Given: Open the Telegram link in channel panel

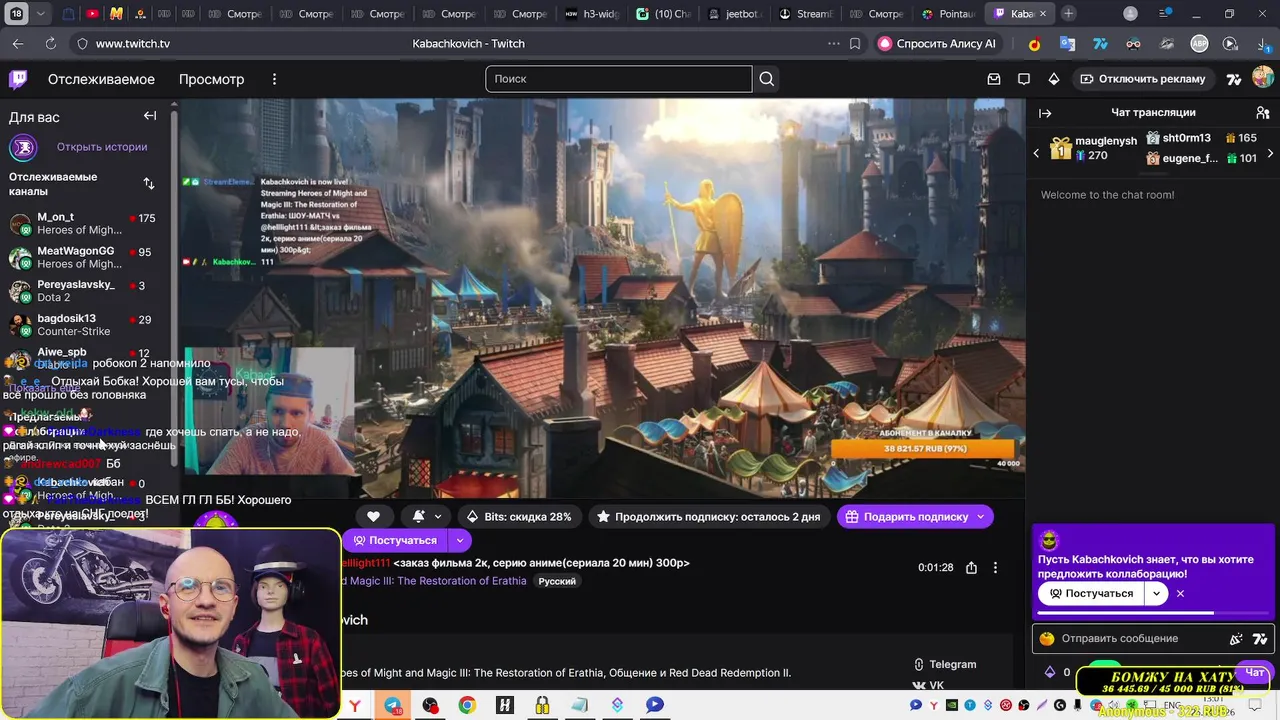Looking at the screenshot, I should [x=945, y=664].
